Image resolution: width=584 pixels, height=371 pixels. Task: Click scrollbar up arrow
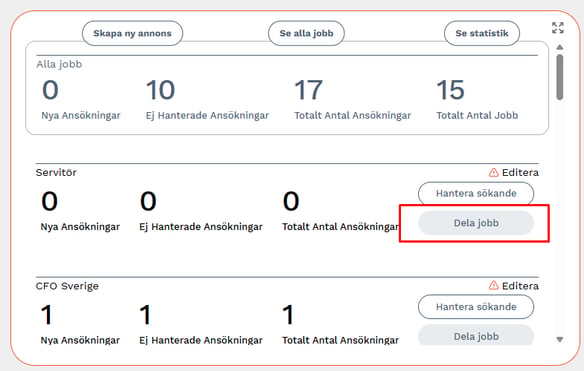559,47
